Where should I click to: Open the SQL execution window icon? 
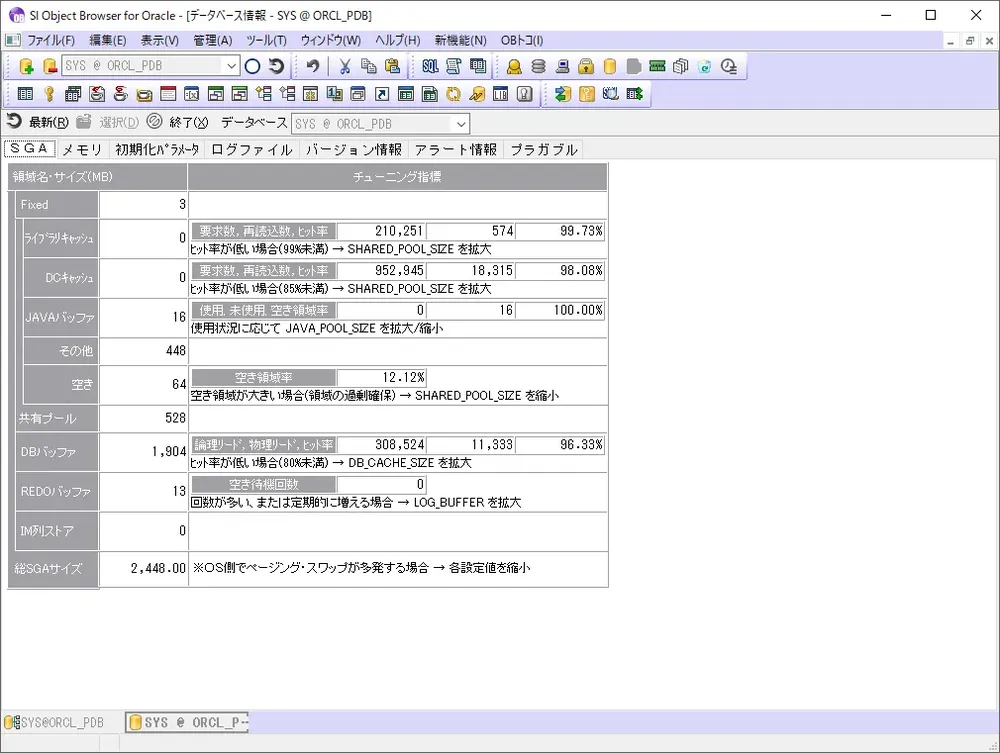pos(430,66)
